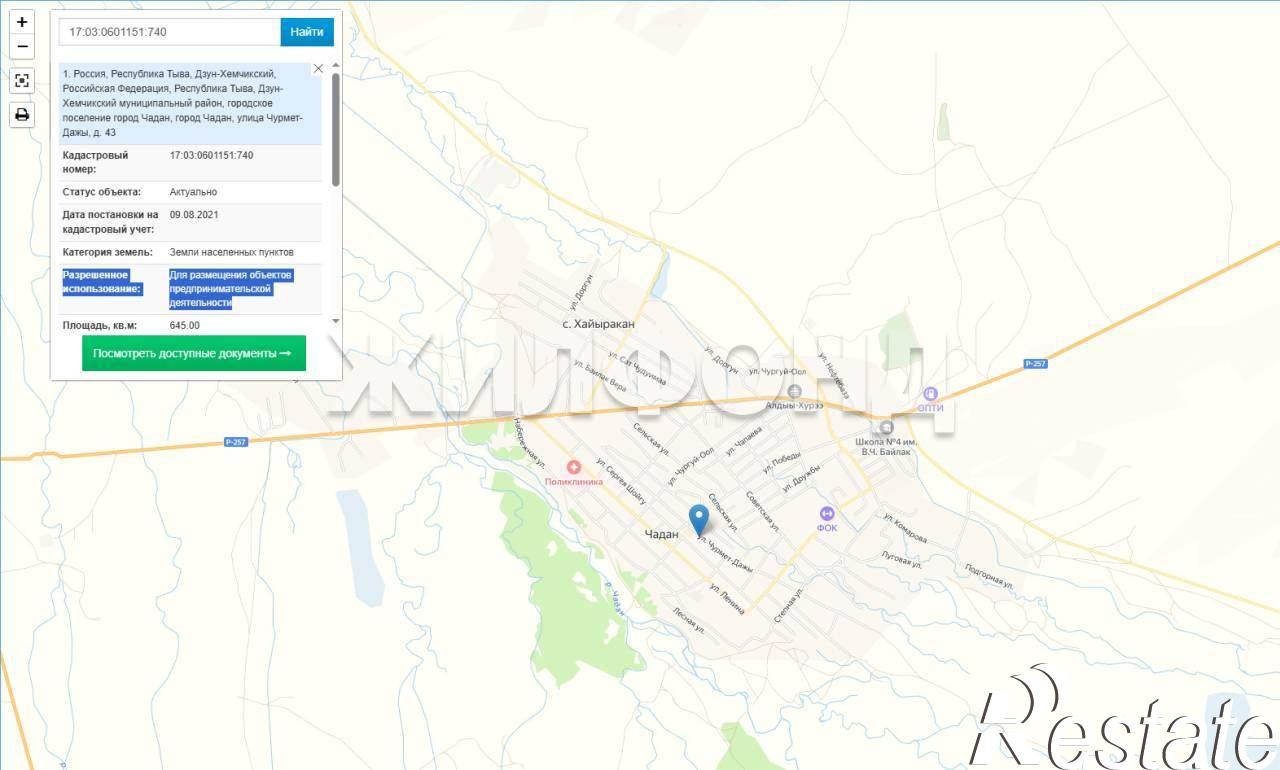Click the ул. Дружбы street label

click(802, 478)
